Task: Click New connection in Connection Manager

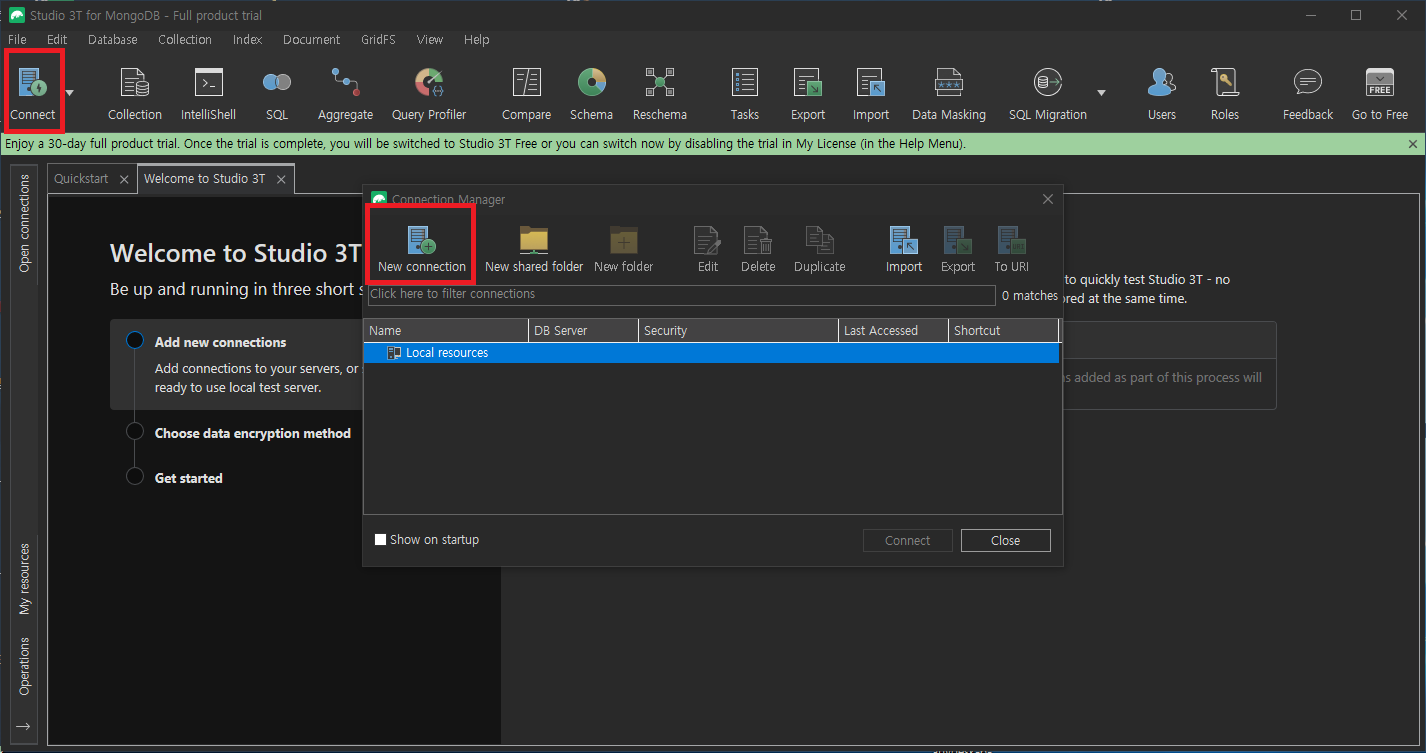Action: (422, 250)
